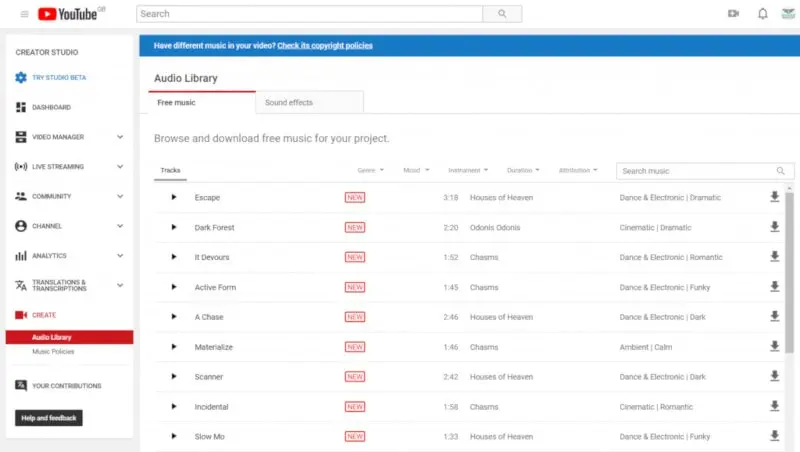Click the YOUR CONTRIBUTIONS label
The image size is (800, 452).
(67, 386)
